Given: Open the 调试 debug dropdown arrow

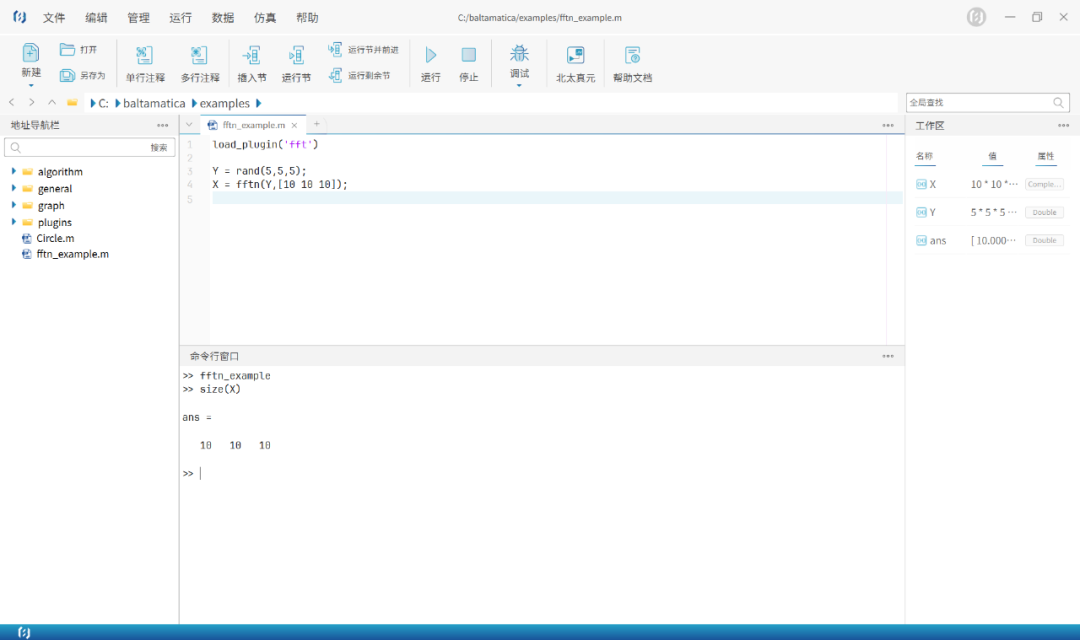Looking at the screenshot, I should [x=519, y=86].
